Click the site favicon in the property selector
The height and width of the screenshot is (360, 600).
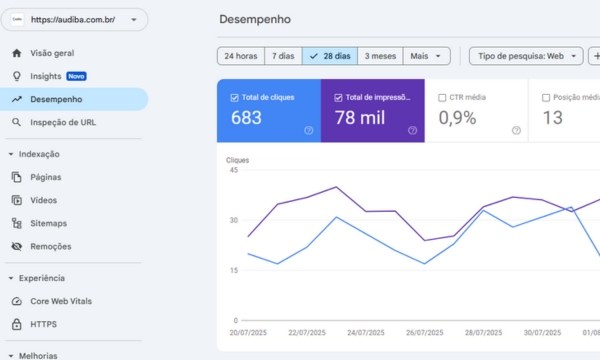point(17,20)
